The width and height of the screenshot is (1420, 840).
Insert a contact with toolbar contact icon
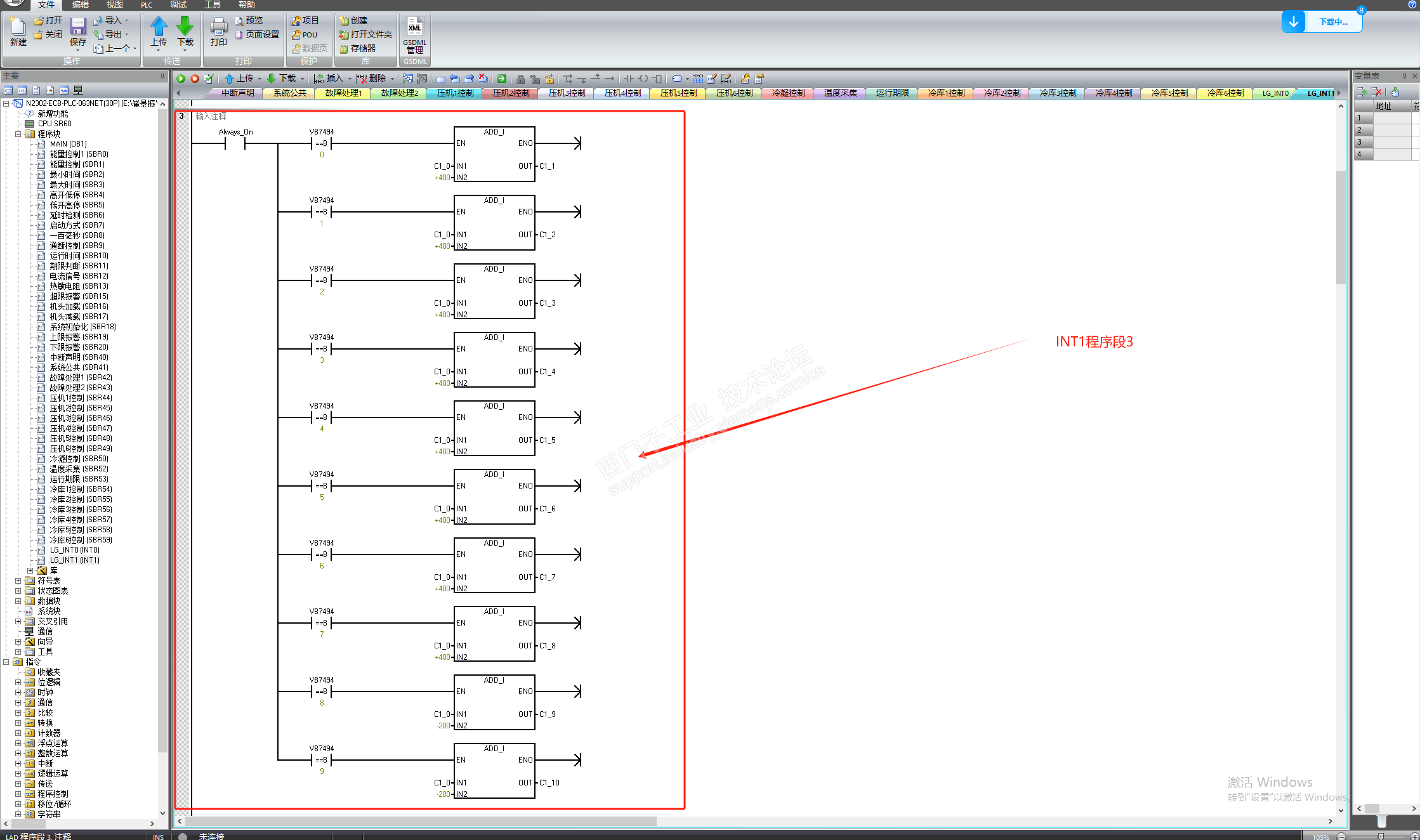tap(628, 79)
